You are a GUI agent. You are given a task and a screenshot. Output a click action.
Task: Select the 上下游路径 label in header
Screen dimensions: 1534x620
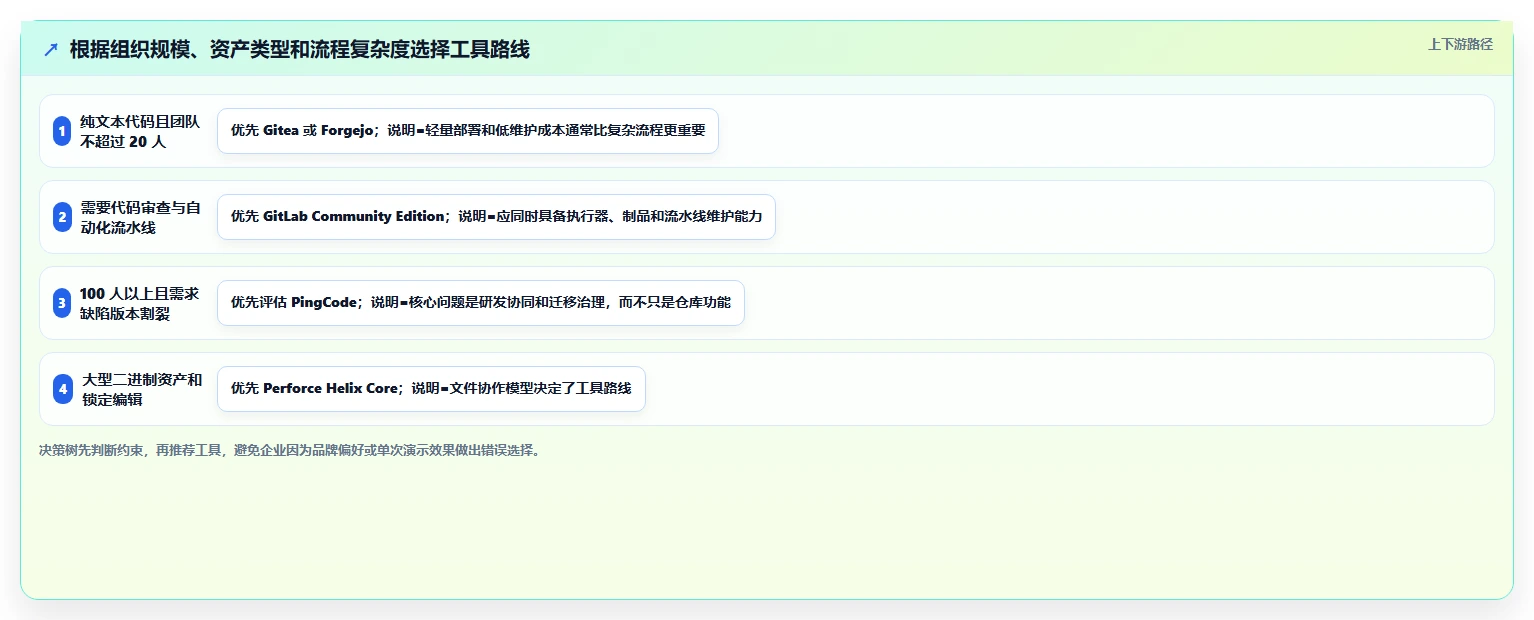[x=1460, y=44]
